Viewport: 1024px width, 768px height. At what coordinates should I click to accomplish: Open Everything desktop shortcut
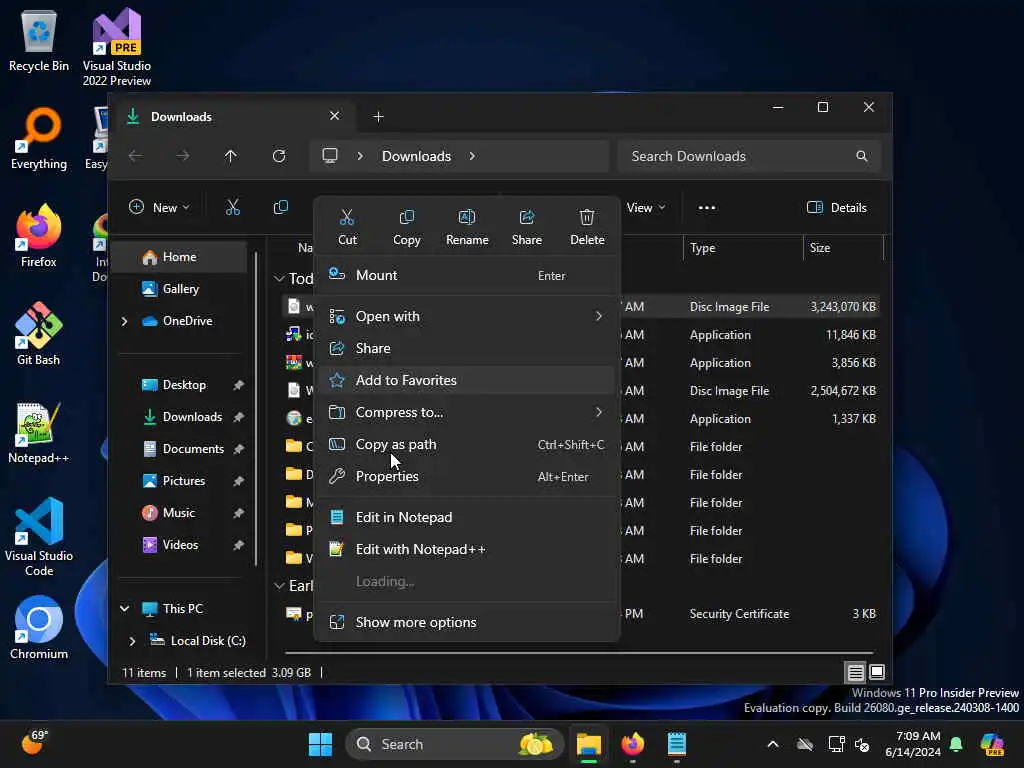tap(39, 139)
